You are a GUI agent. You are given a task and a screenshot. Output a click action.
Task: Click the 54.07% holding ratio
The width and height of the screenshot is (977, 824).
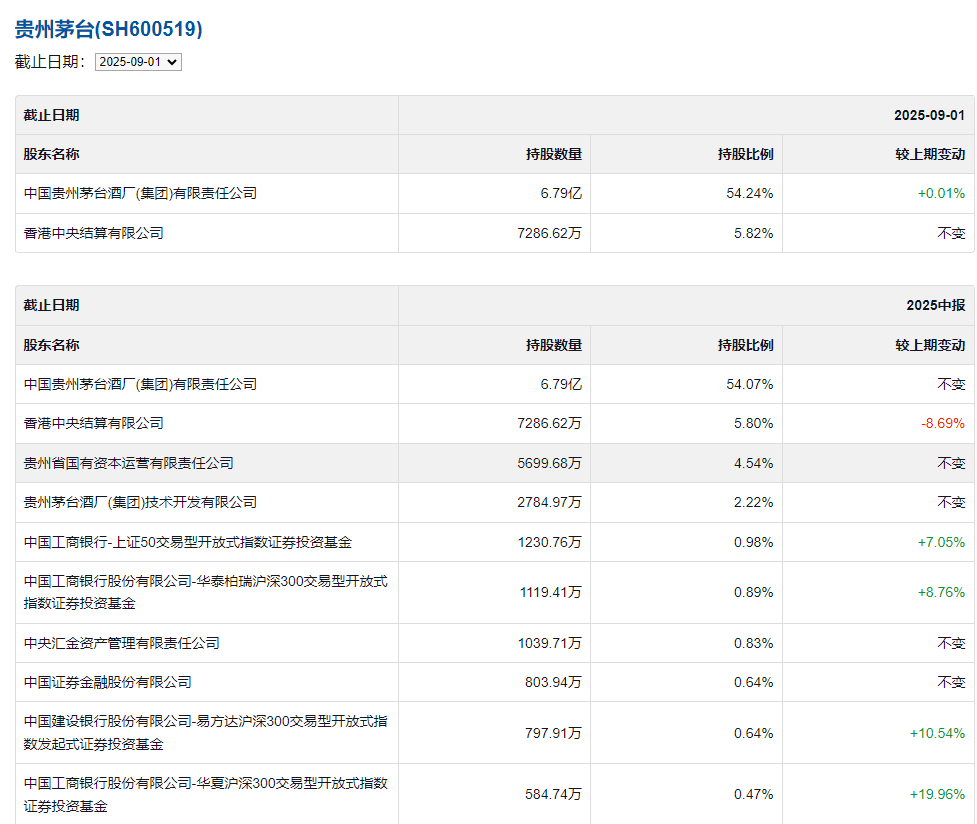coord(750,384)
